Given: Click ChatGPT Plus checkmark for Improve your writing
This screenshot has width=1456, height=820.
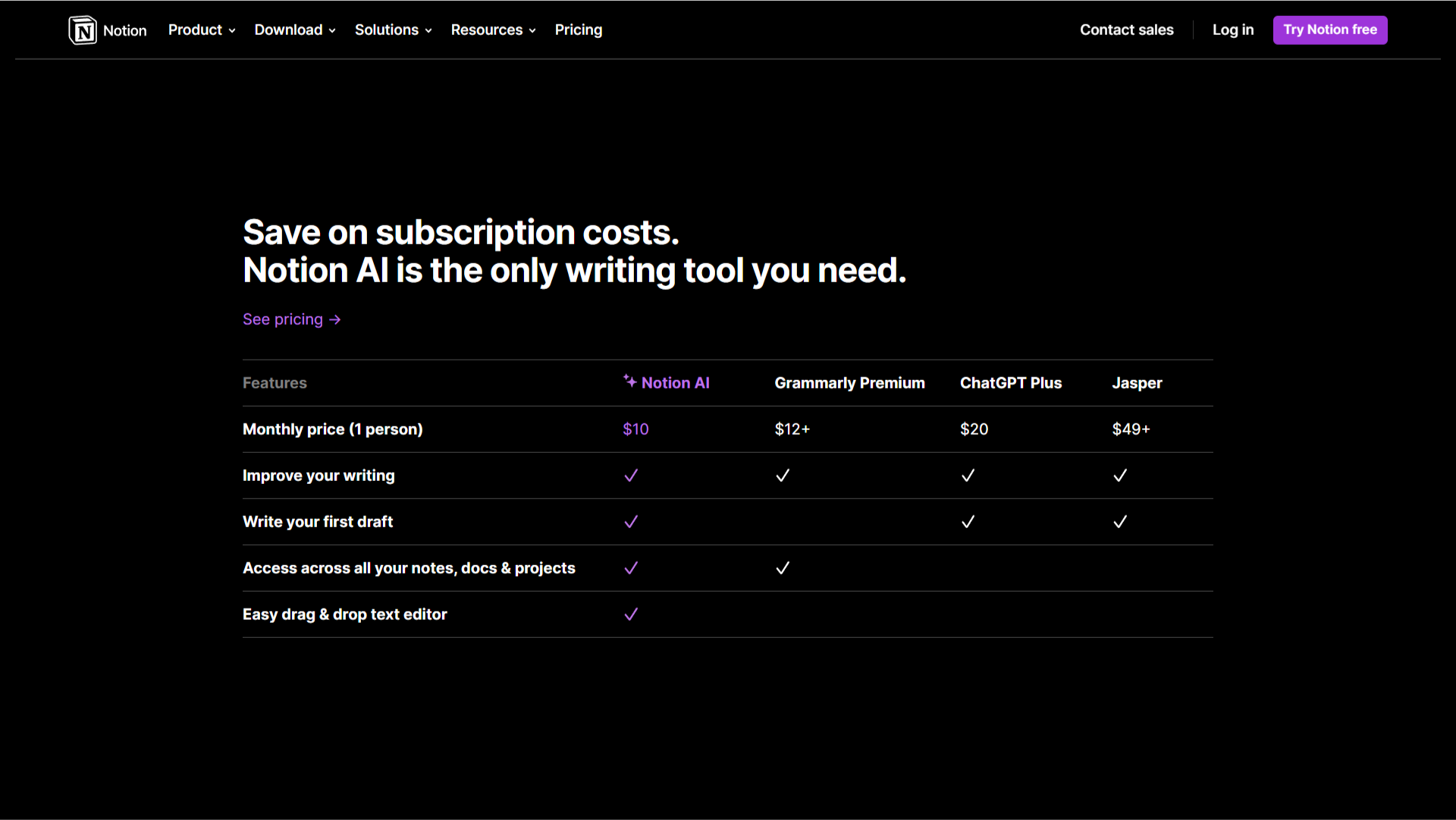Looking at the screenshot, I should [x=968, y=476].
